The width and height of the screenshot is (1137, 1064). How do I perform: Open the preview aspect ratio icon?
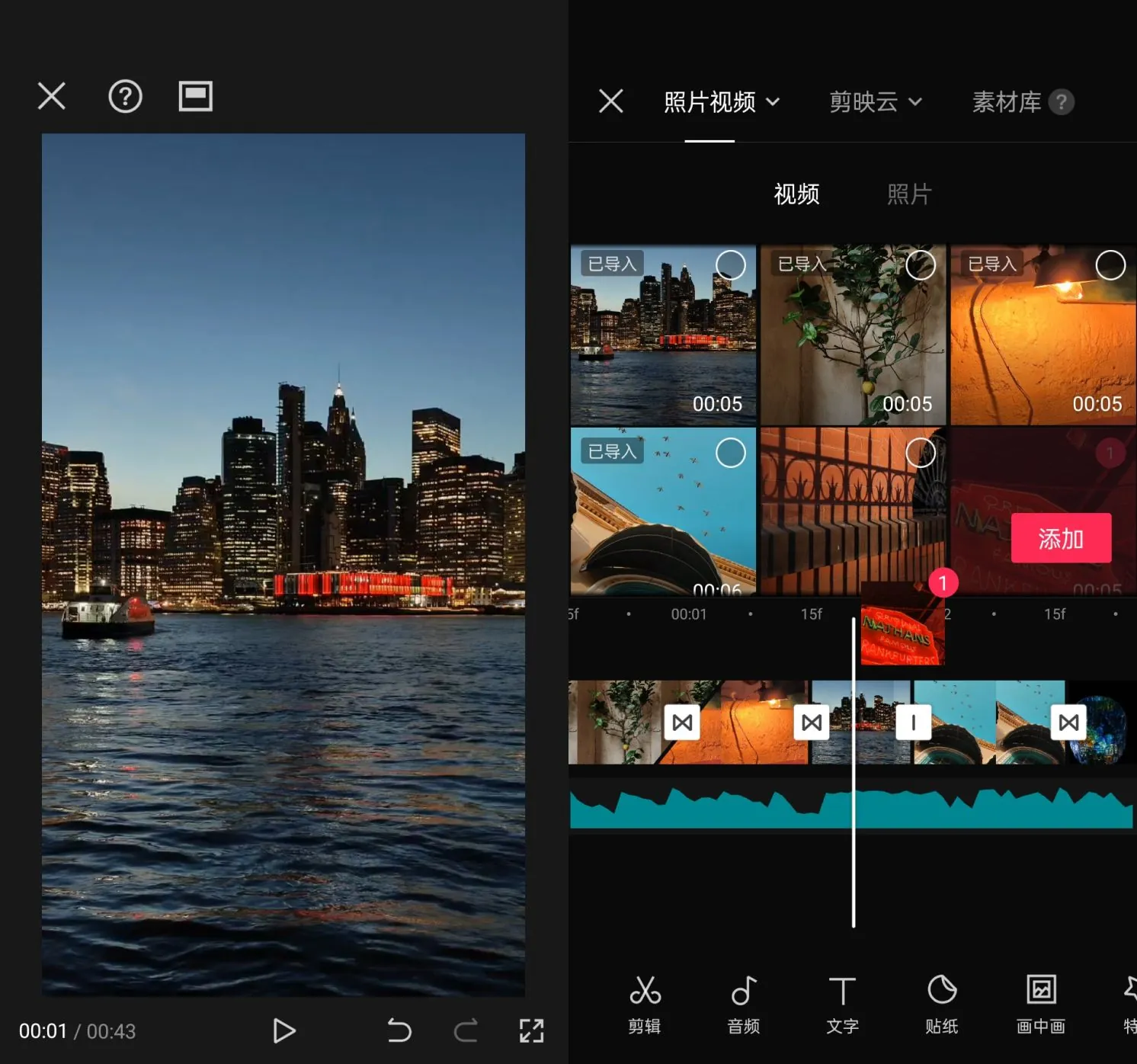(x=195, y=97)
